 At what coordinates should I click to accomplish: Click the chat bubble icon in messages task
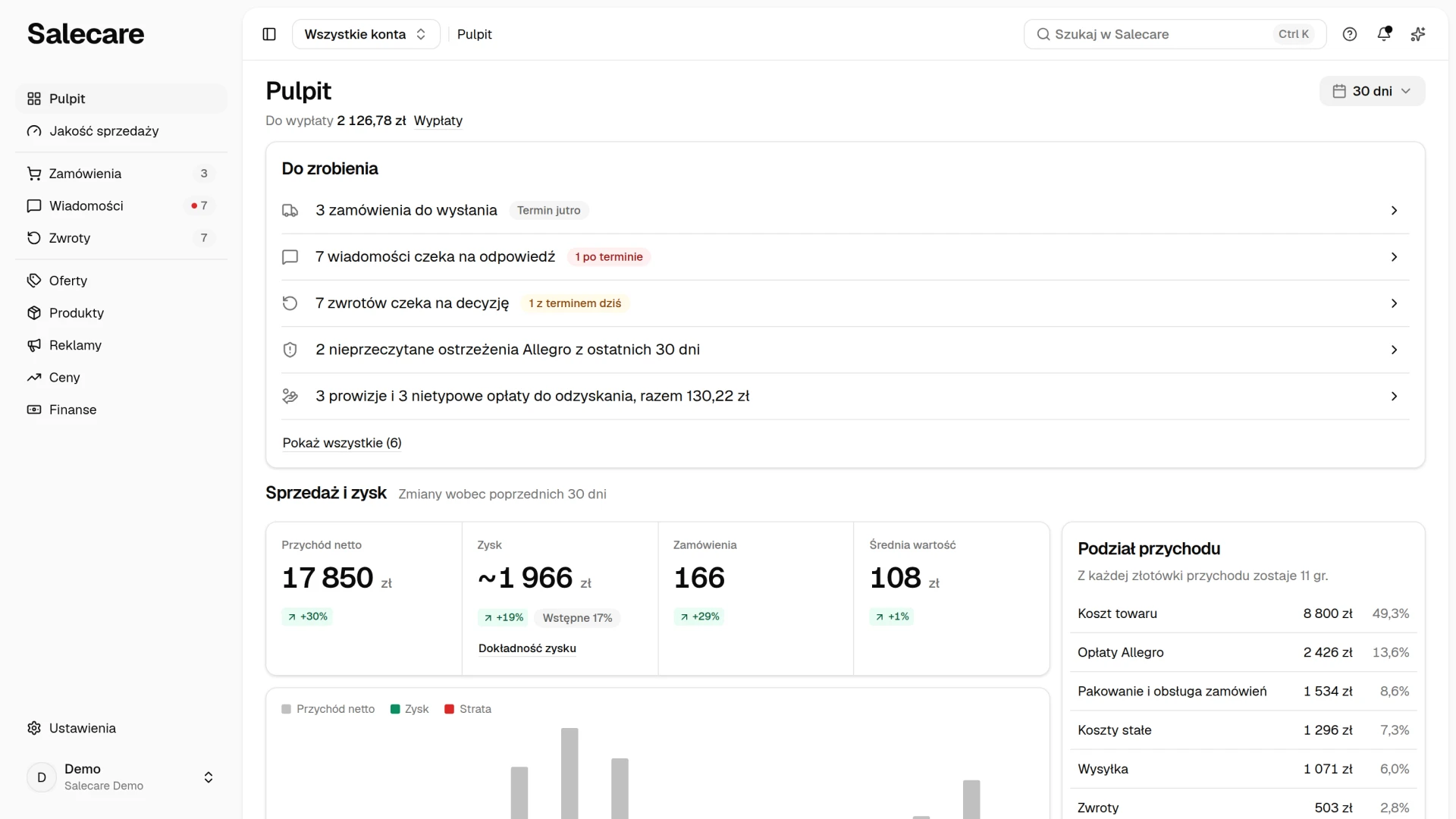[290, 257]
